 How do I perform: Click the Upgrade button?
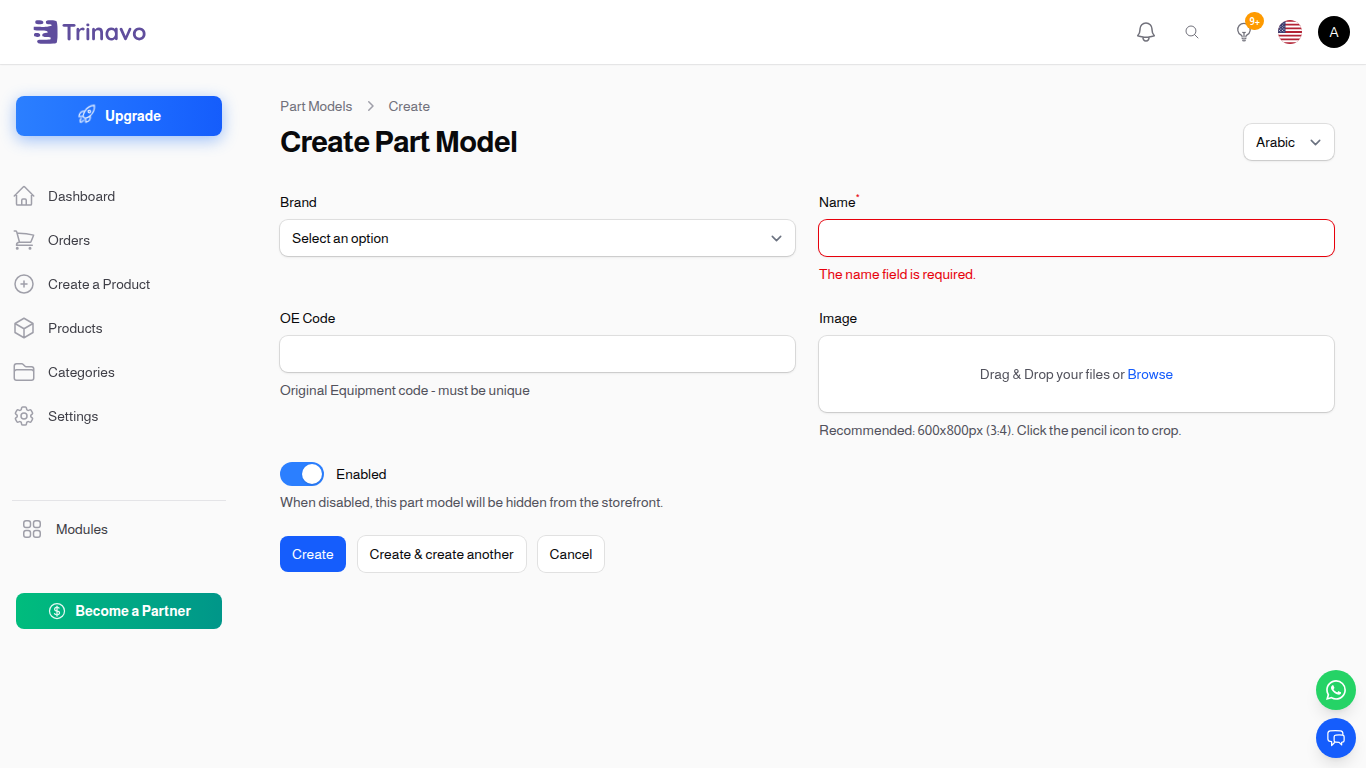[119, 116]
